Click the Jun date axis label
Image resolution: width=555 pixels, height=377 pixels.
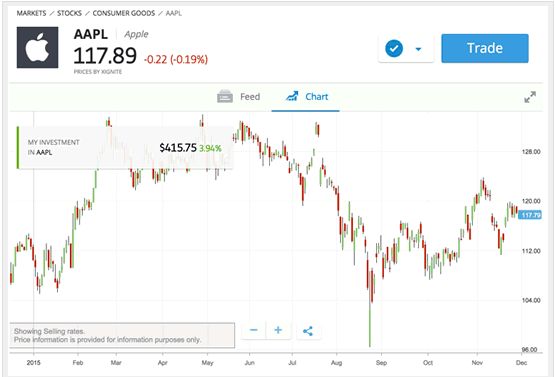point(250,363)
